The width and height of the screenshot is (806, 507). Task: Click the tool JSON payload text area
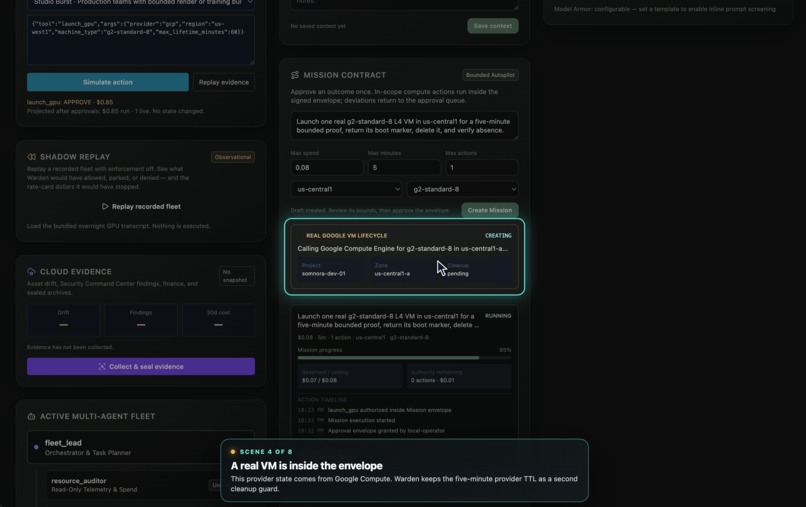click(141, 40)
